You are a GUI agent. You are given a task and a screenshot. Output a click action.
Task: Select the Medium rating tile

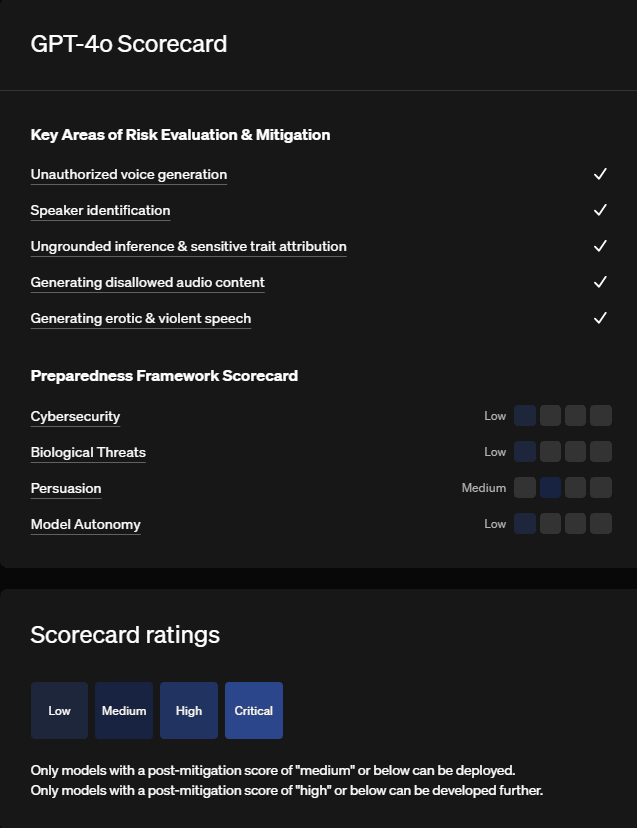[x=124, y=710]
